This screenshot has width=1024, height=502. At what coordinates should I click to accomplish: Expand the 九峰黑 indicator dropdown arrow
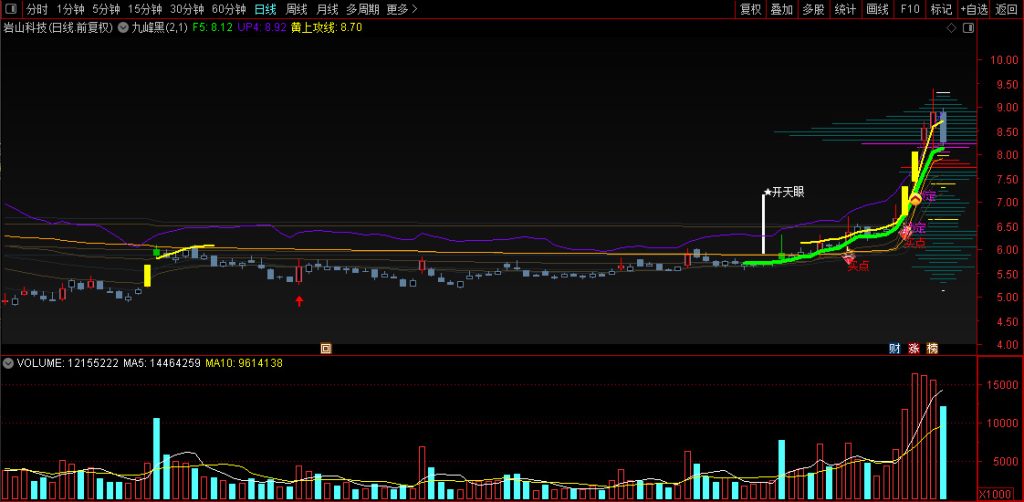pos(123,28)
